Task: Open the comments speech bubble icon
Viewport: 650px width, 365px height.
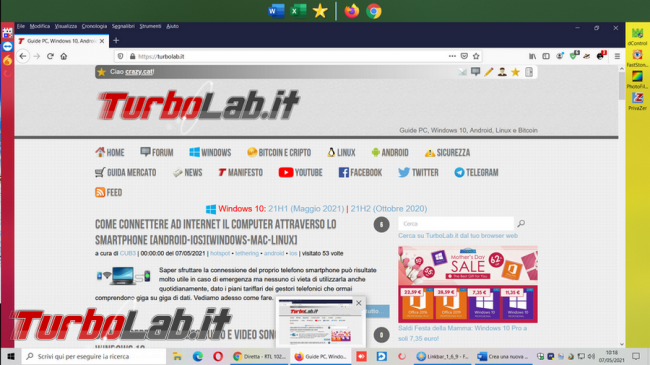Action: [x=475, y=72]
